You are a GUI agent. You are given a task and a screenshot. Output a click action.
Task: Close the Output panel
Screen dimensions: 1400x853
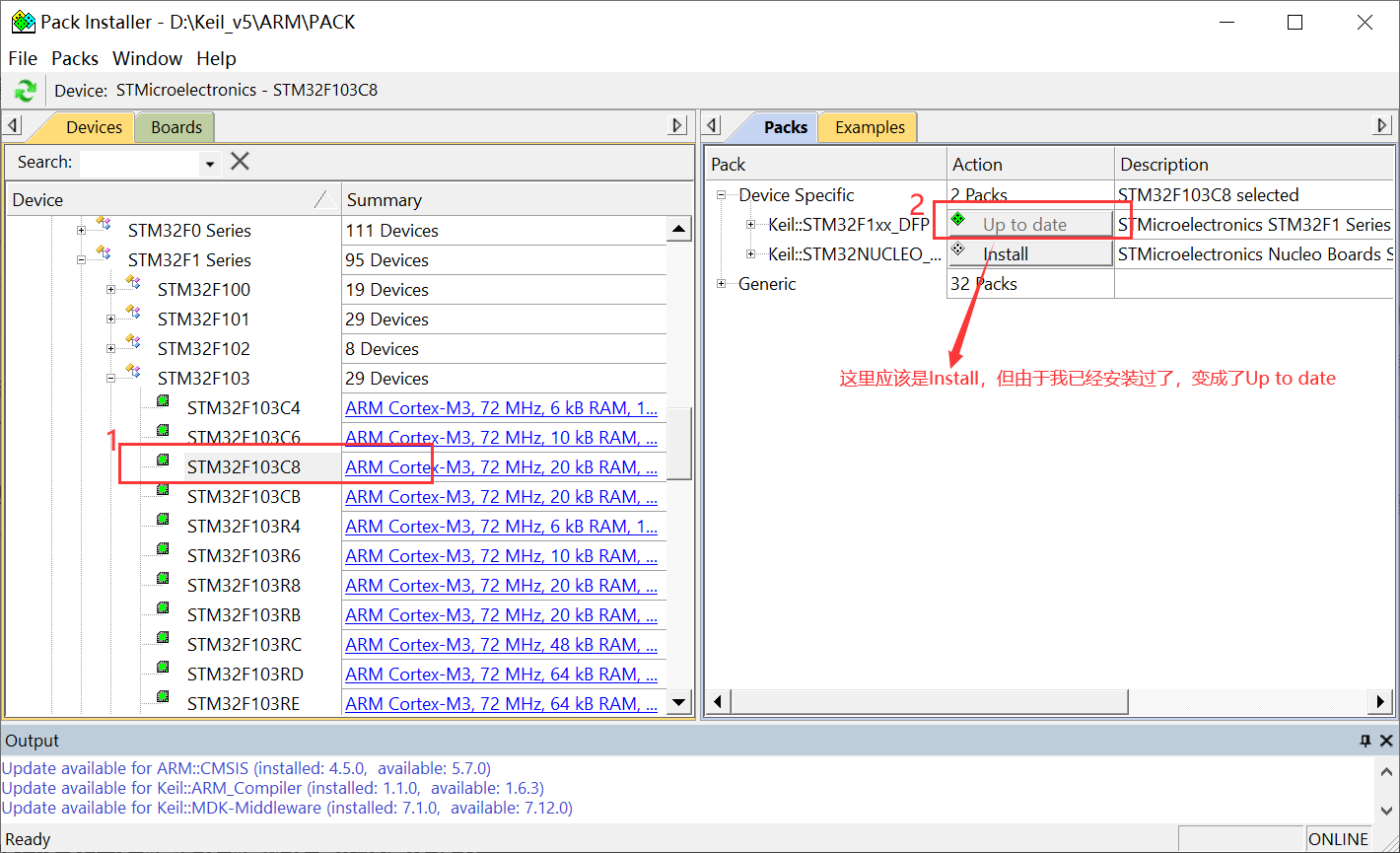coord(1386,741)
